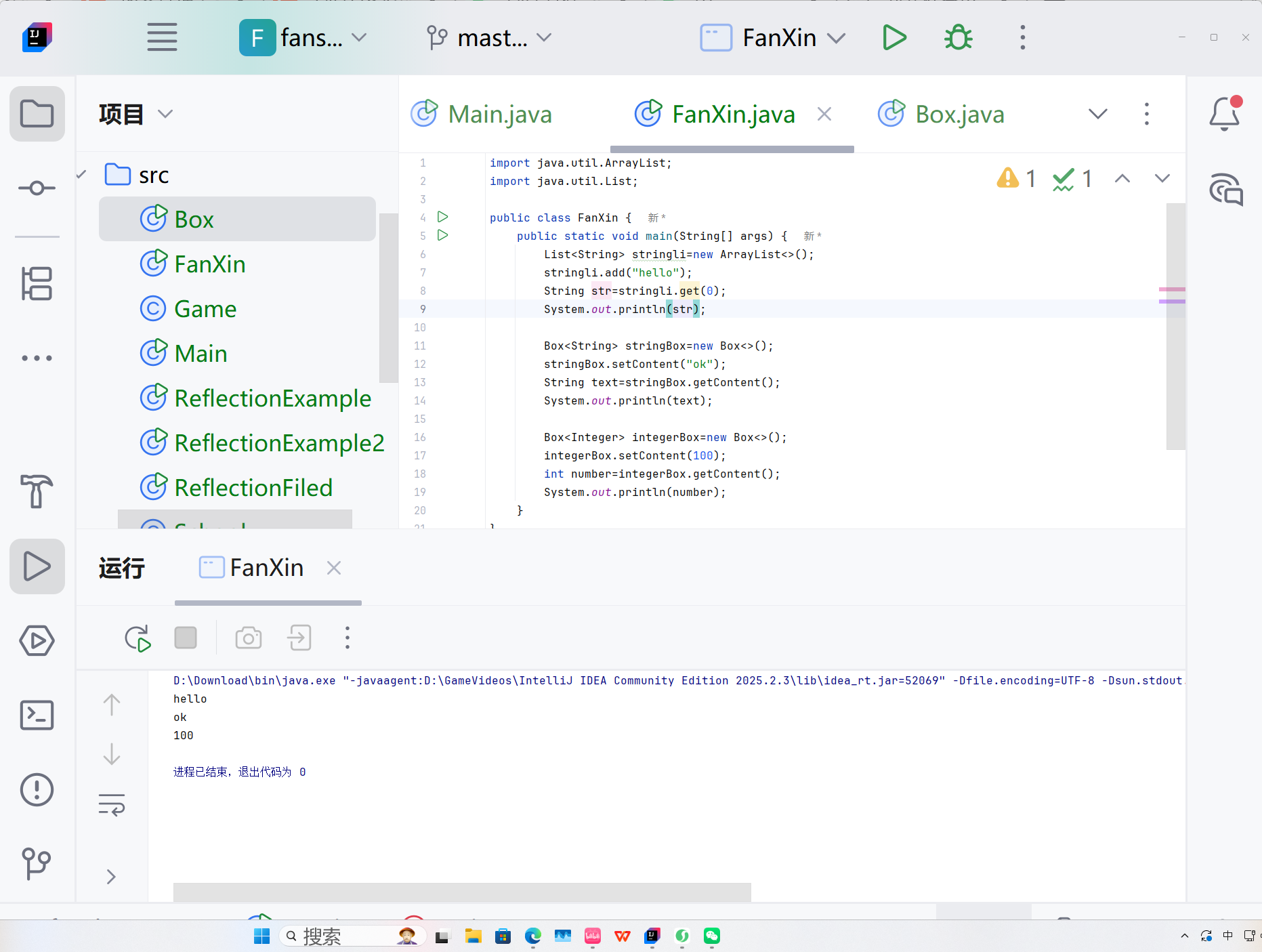Open the 项目 view dropdown
The image size is (1262, 952).
click(135, 114)
